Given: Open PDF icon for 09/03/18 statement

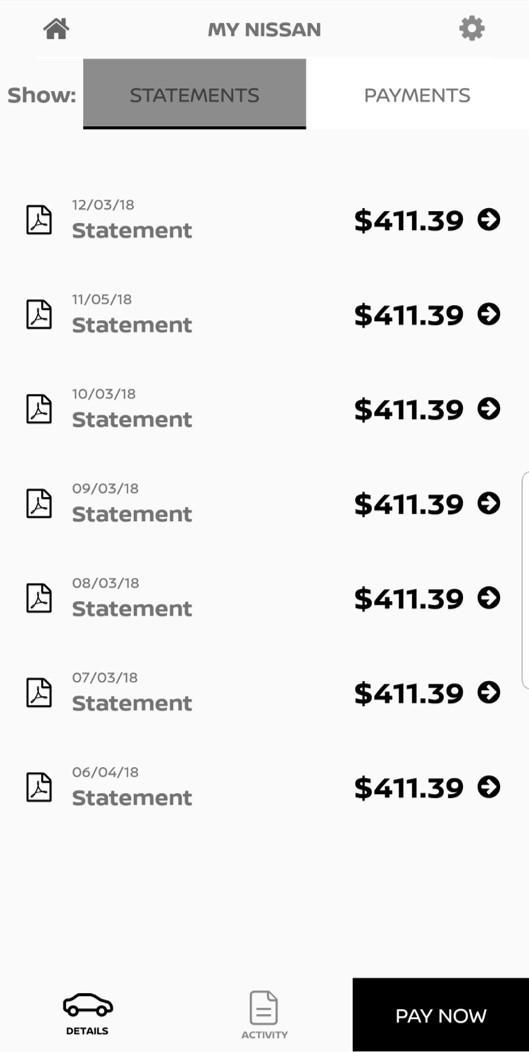Looking at the screenshot, I should point(39,504).
